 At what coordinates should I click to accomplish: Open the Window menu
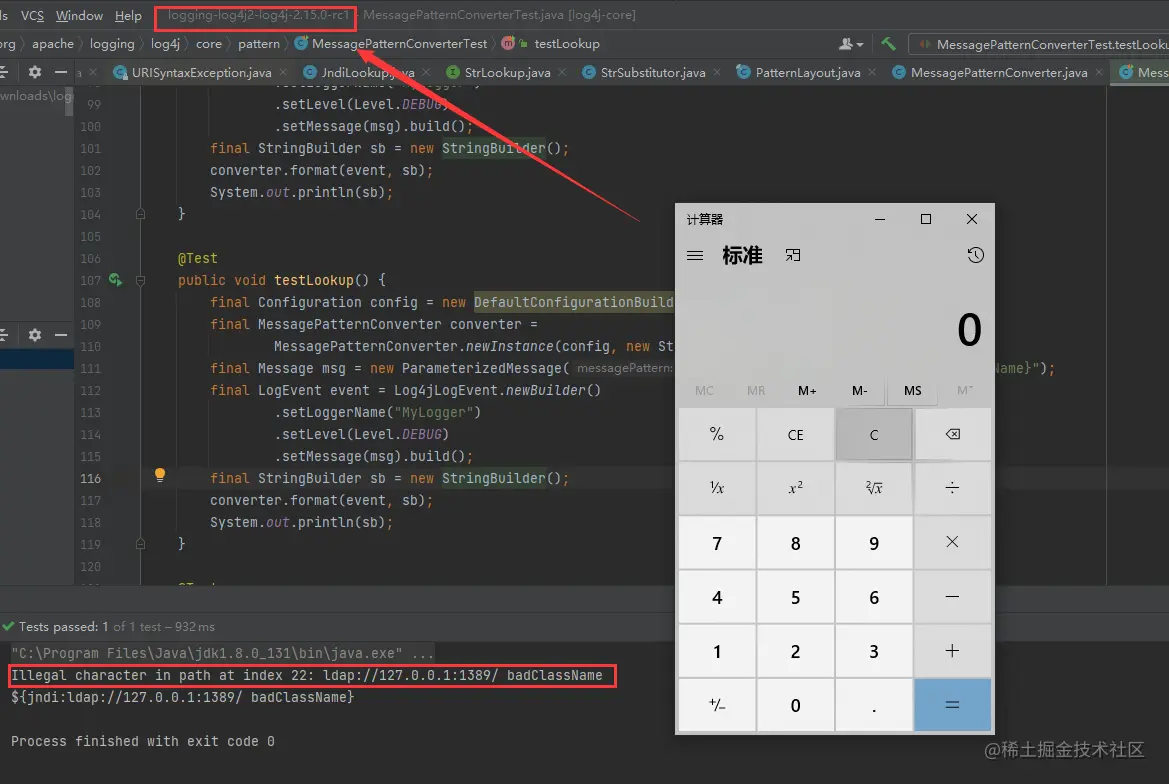tap(79, 15)
